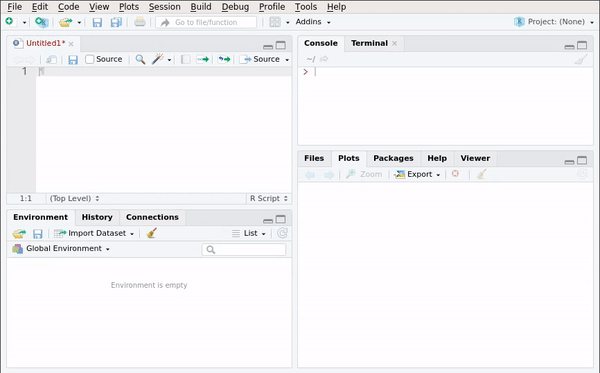Open the Export plot dropdown
The width and height of the screenshot is (600, 373).
point(417,174)
